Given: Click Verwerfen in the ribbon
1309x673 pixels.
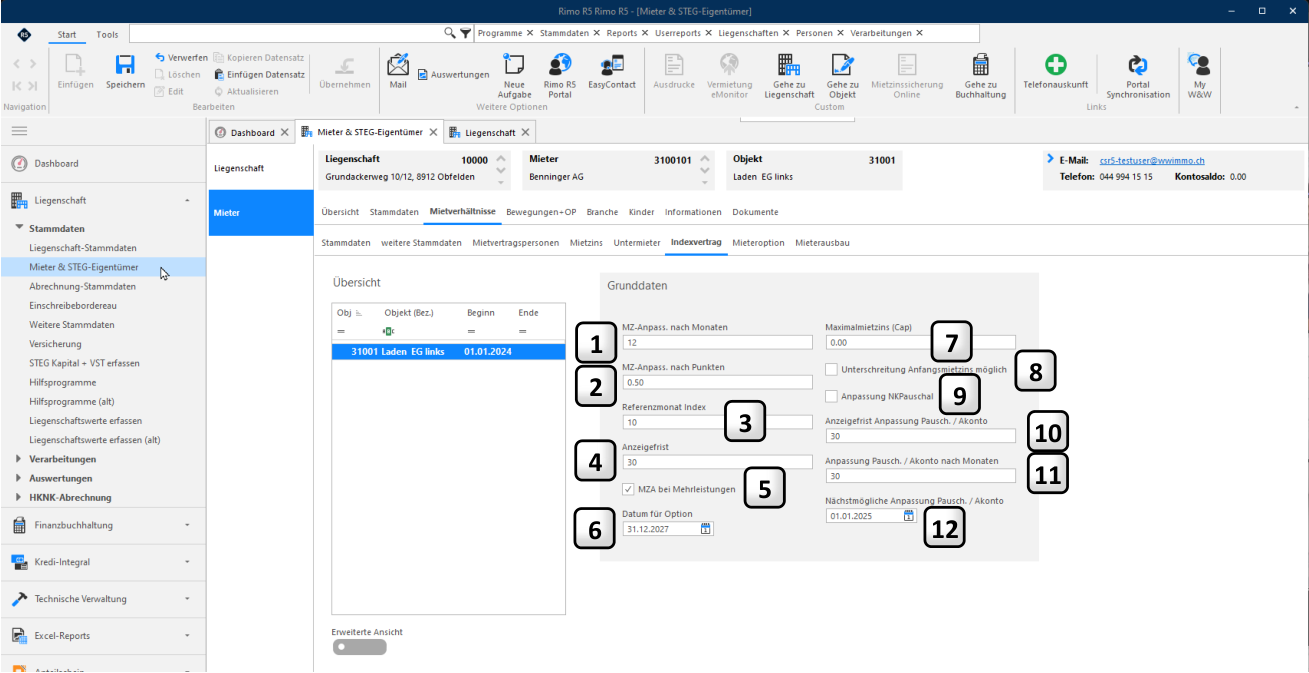Looking at the screenshot, I should click(181, 58).
